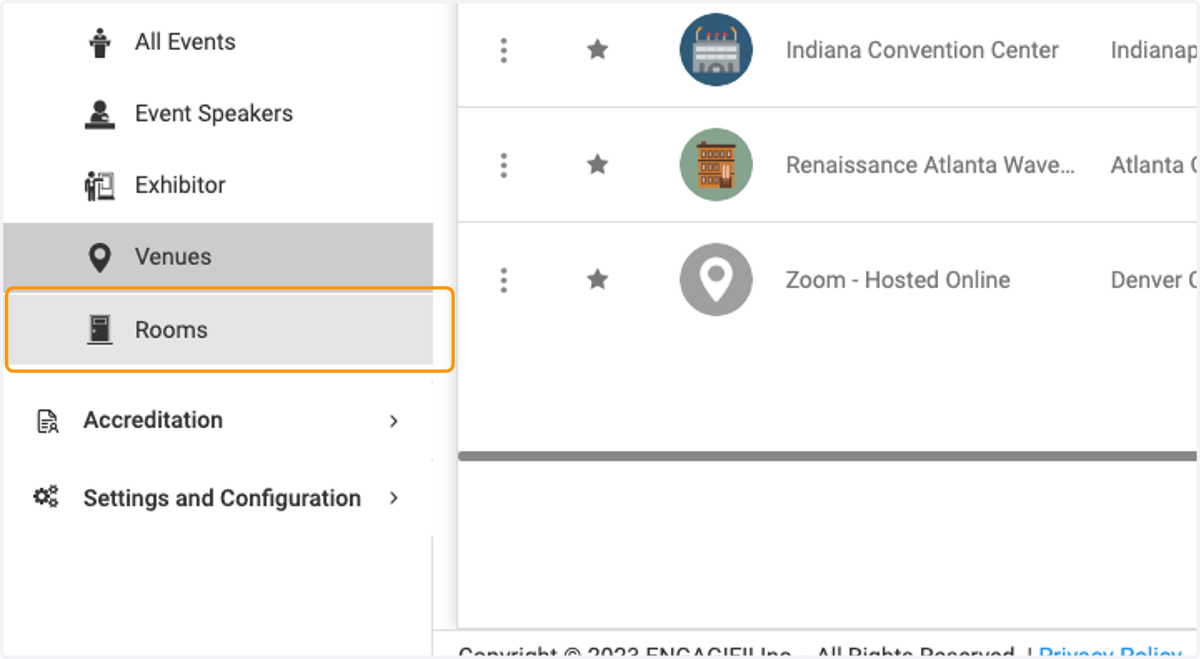The width and height of the screenshot is (1200, 659).
Task: Click the Accreditation certificate icon
Action: tap(47, 421)
